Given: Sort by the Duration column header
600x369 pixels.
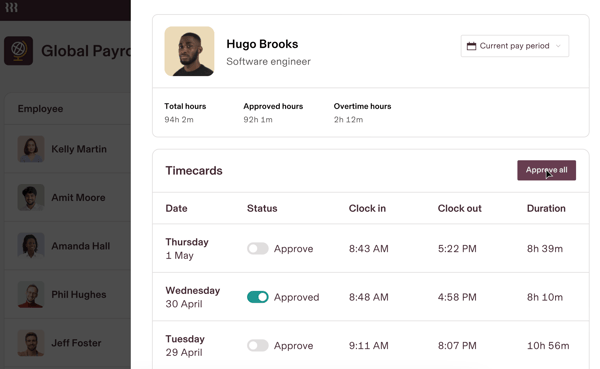Looking at the screenshot, I should pyautogui.click(x=546, y=208).
